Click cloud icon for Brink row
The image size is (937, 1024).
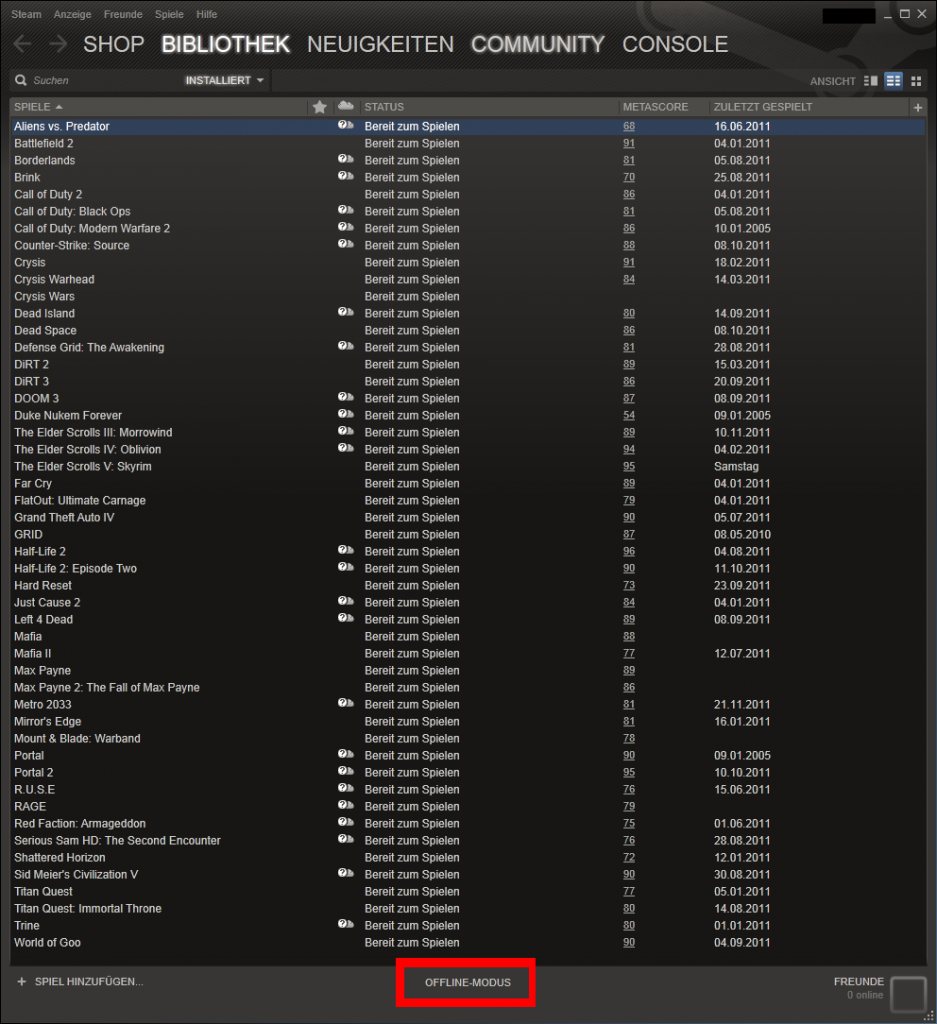(x=345, y=176)
